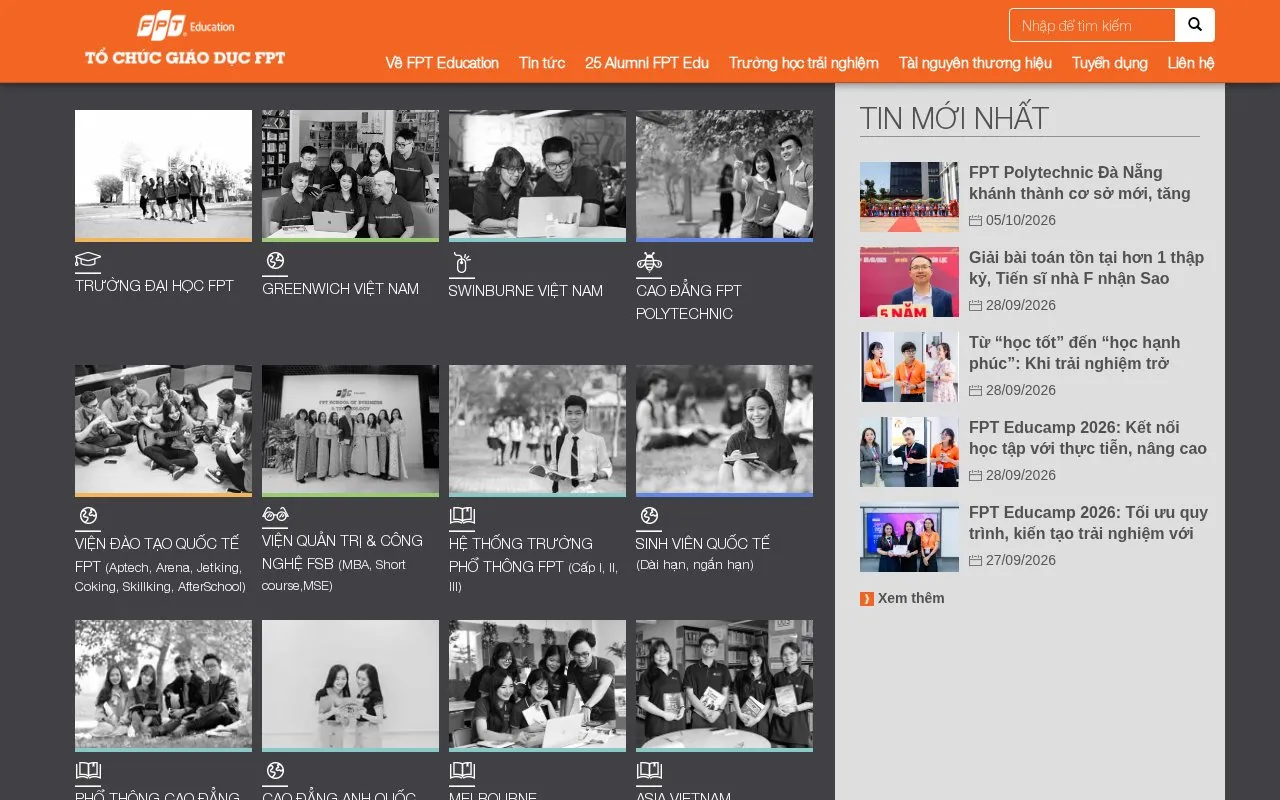Open FPT Educamp 2026: Kết nối headline
The image size is (1280, 800).
[x=1088, y=438]
